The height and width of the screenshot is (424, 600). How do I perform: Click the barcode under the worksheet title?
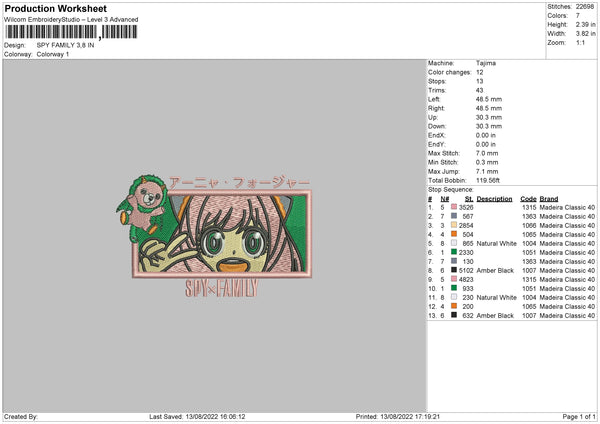point(71,32)
